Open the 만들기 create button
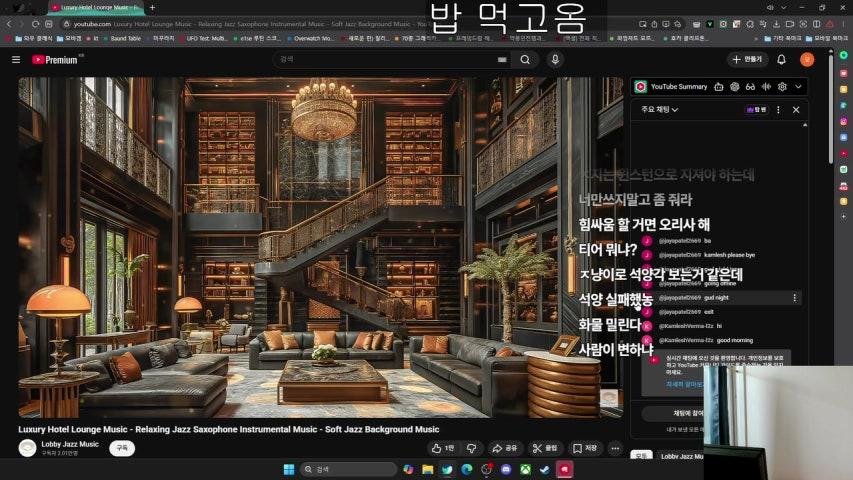The width and height of the screenshot is (853, 480). pos(747,59)
